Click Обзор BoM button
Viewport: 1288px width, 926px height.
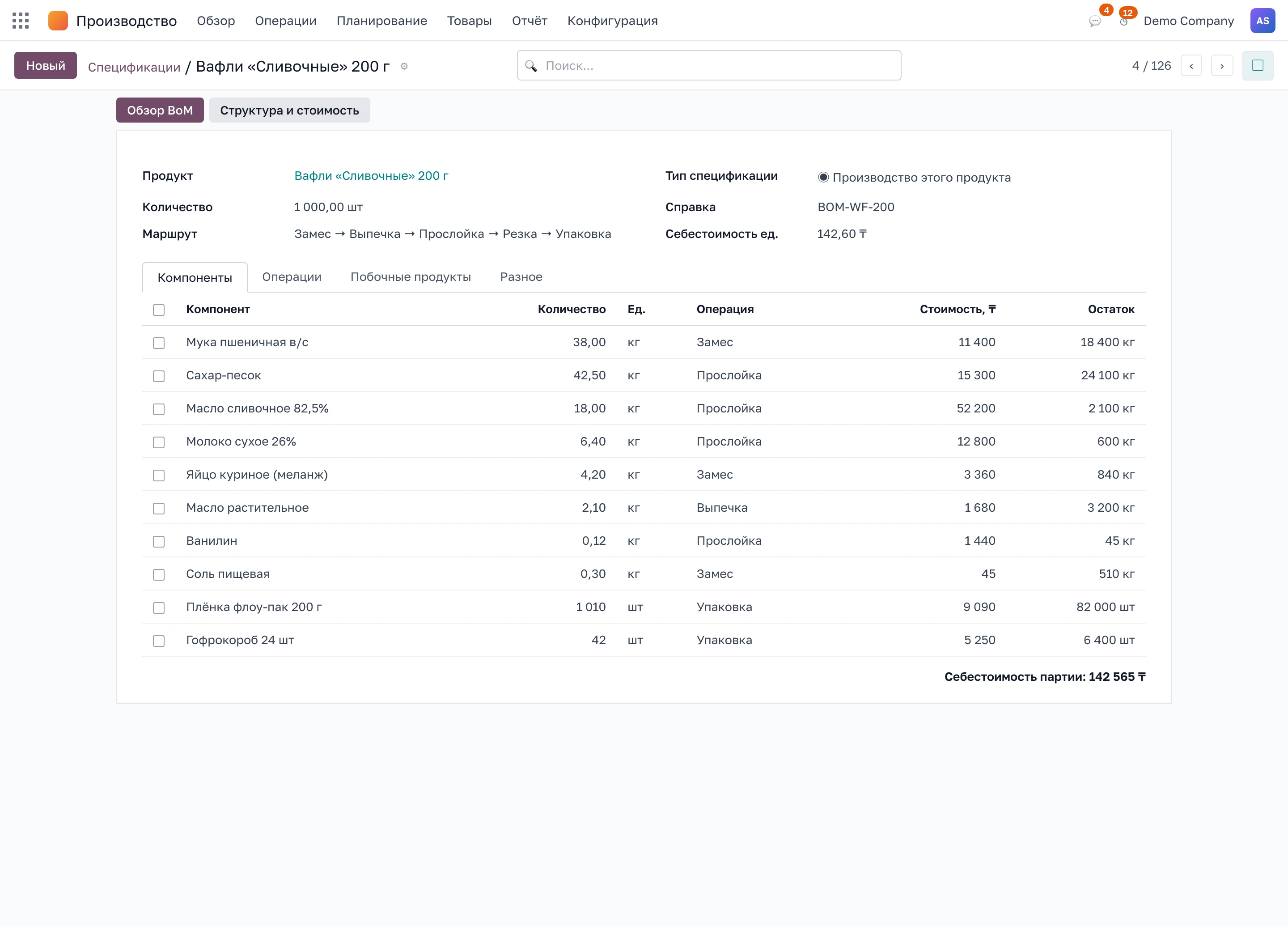click(160, 110)
